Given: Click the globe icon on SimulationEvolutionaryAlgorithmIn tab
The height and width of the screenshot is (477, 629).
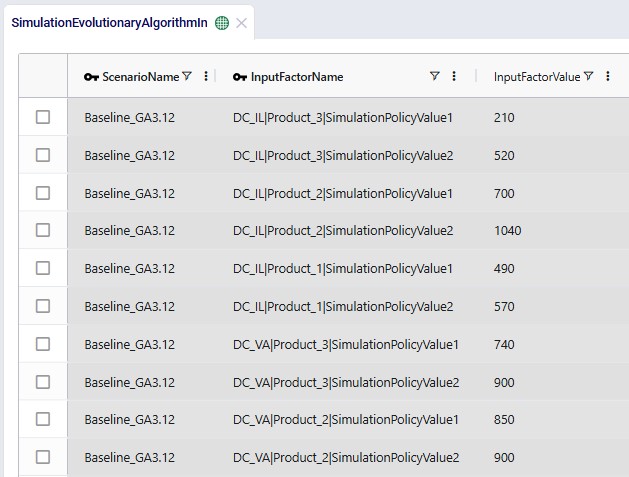Looking at the screenshot, I should [x=222, y=23].
